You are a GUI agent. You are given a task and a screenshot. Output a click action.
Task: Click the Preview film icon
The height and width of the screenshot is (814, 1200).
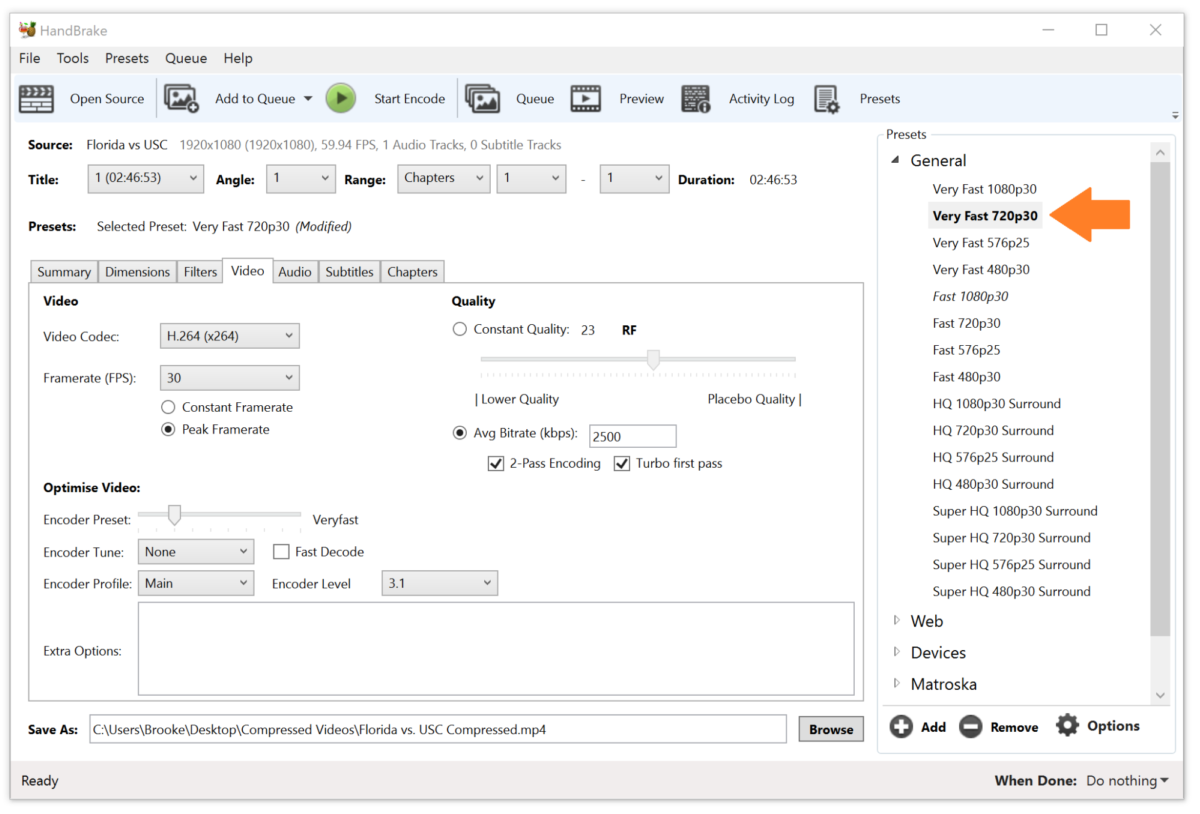[586, 98]
